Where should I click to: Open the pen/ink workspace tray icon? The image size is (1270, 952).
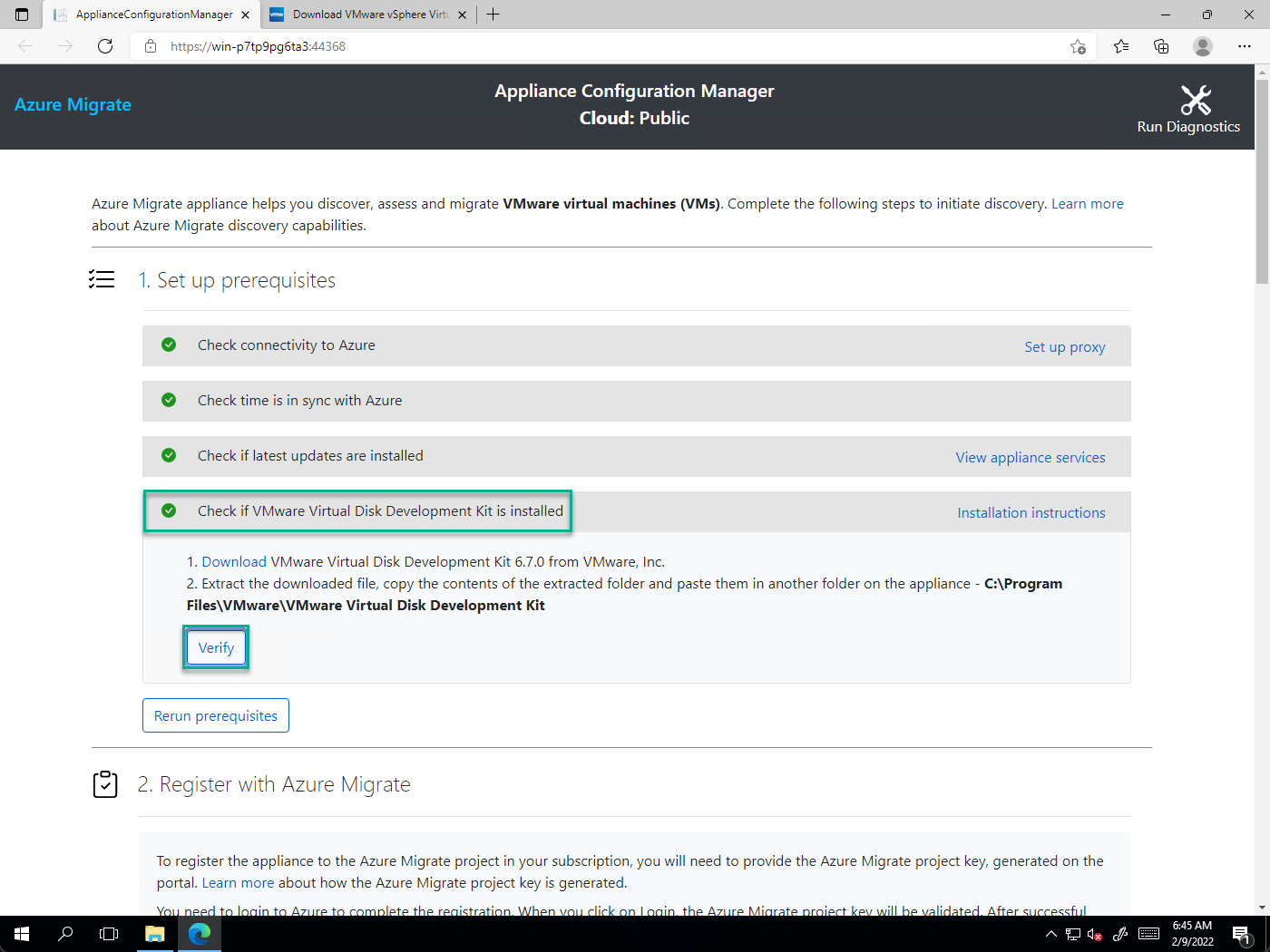[1121, 934]
